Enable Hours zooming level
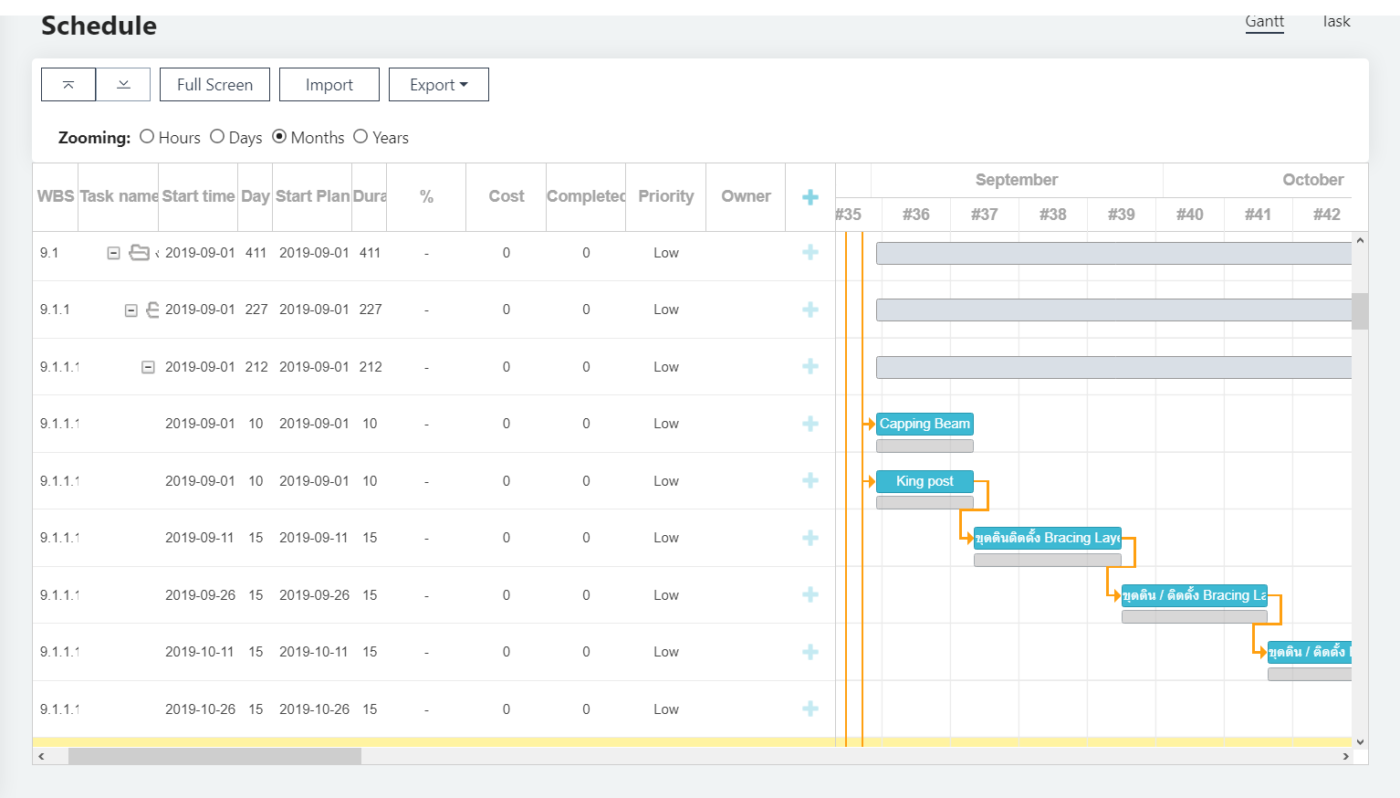Screen dimensions: 1400x798 pos(147,137)
